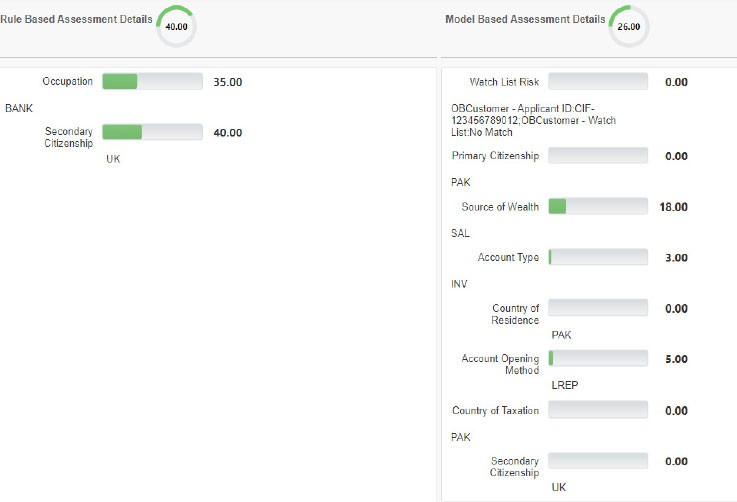Click the Country of Taxation score bar
The image size is (737, 502).
pyautogui.click(x=598, y=410)
